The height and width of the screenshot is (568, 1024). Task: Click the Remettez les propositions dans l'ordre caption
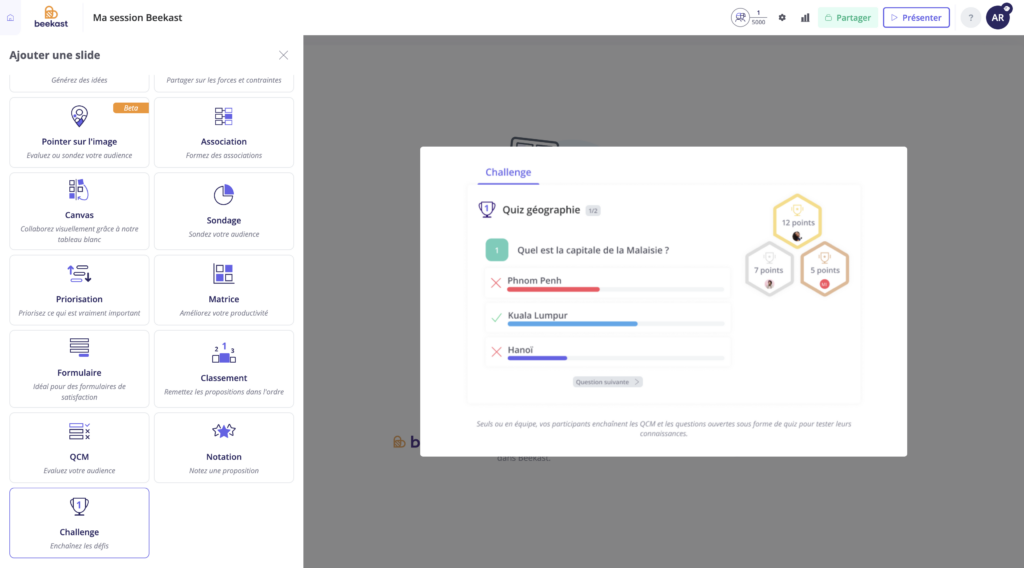pos(223,392)
